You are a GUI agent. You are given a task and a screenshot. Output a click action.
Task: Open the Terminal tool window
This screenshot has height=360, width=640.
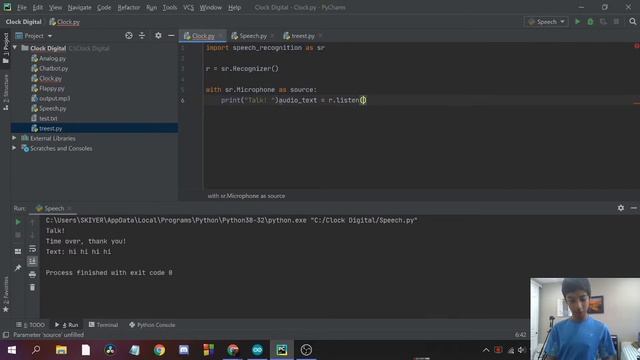click(103, 325)
